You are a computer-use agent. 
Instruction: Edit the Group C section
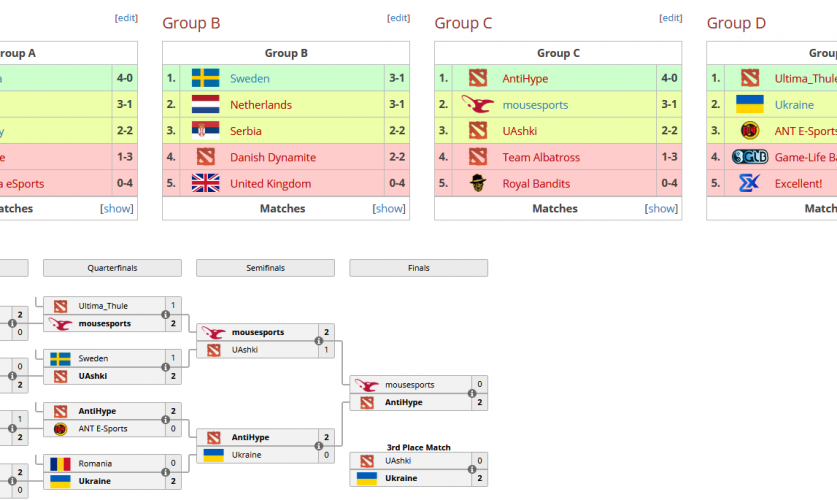(670, 18)
